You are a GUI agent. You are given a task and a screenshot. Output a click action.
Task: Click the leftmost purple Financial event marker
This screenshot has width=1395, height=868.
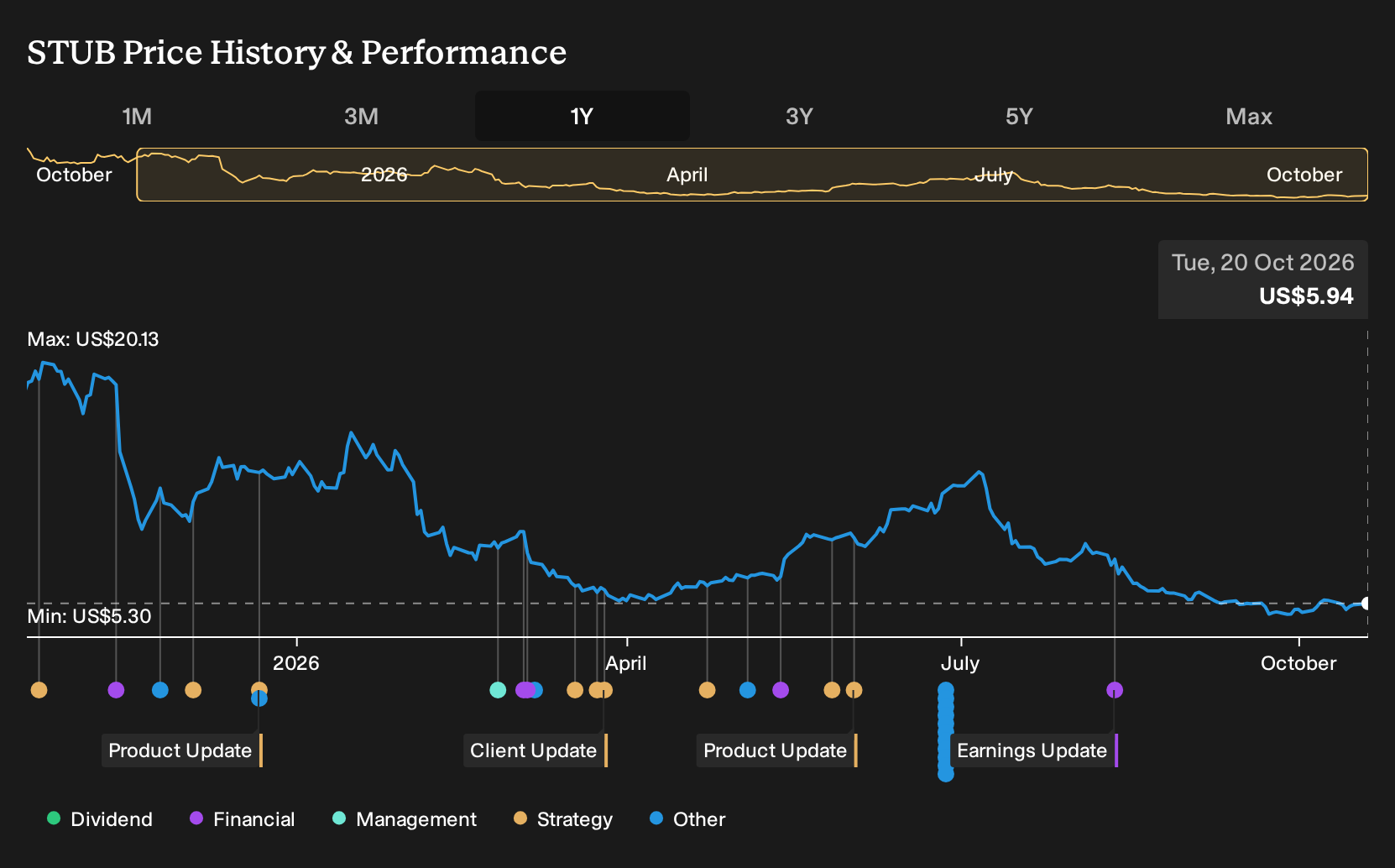pyautogui.click(x=116, y=690)
